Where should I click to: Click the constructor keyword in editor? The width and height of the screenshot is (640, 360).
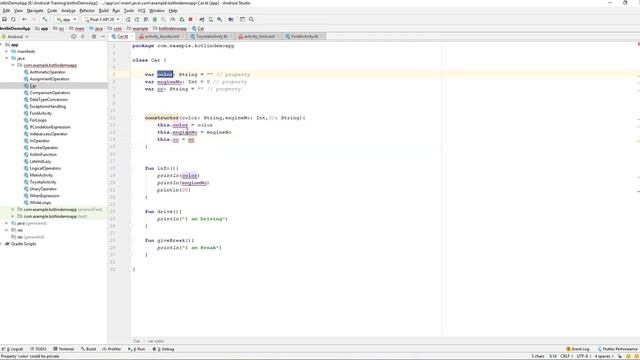click(162, 118)
